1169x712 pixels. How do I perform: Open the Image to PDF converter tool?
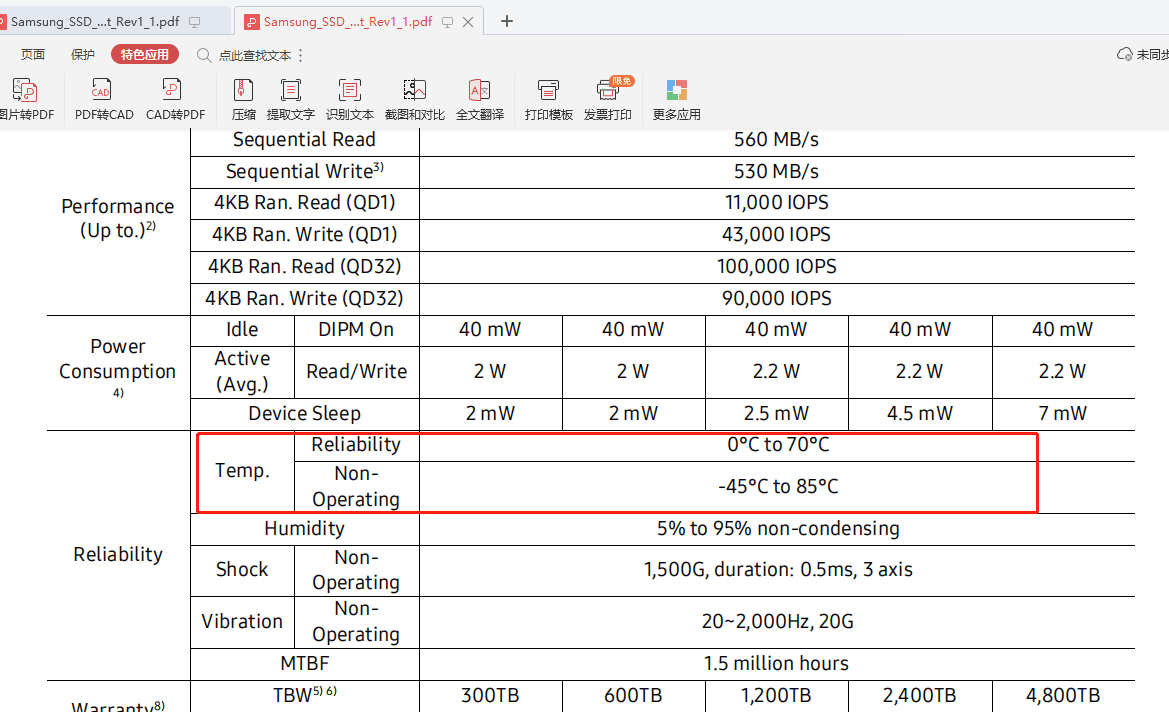tap(27, 99)
